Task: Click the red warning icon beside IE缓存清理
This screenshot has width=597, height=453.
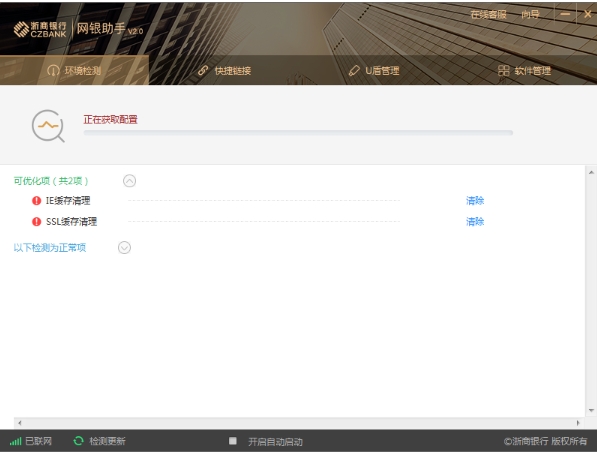Action: click(x=37, y=201)
